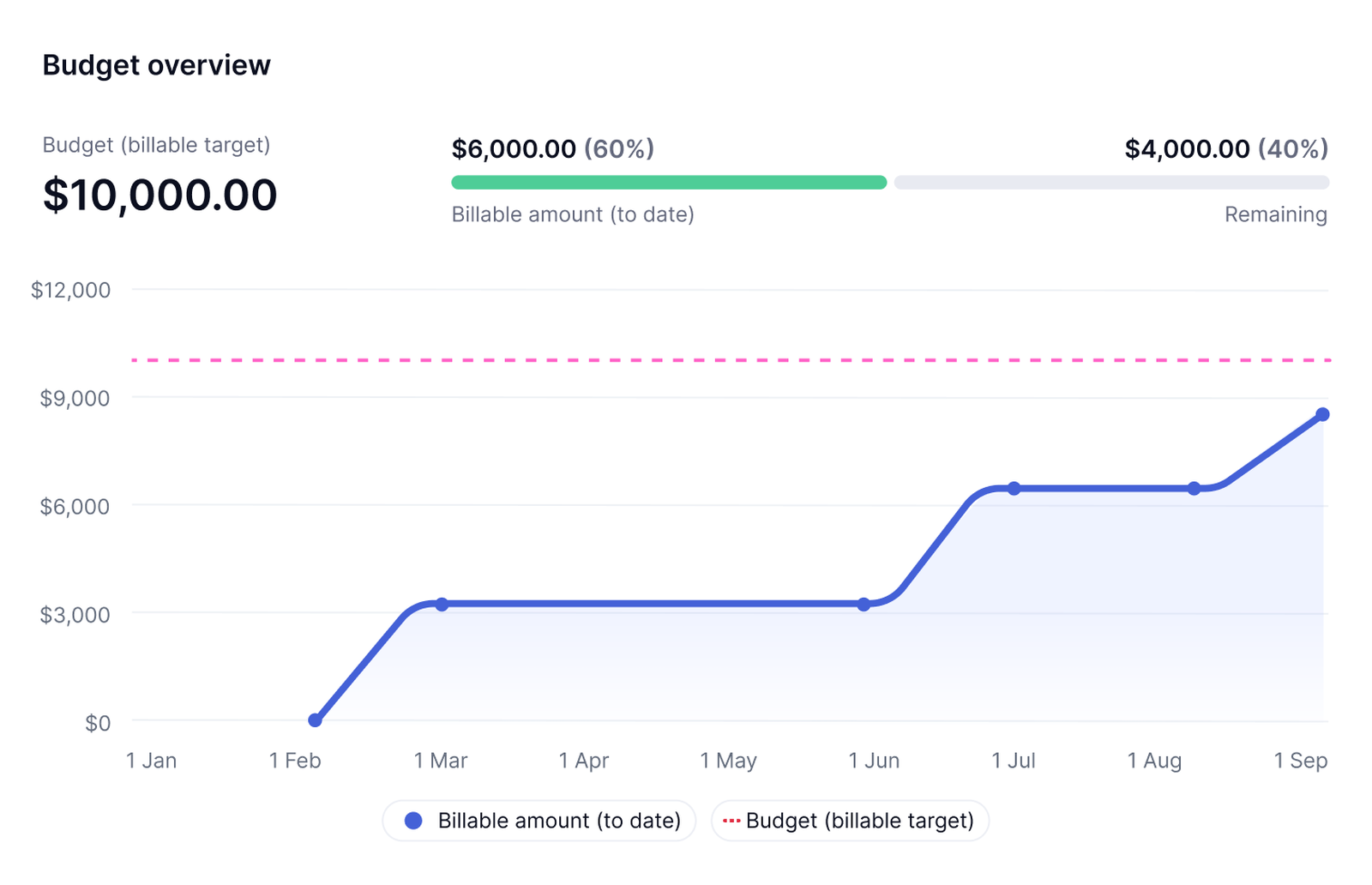The height and width of the screenshot is (885, 1372).
Task: Select the last chart data point near 1 Sep
Action: tap(1322, 415)
